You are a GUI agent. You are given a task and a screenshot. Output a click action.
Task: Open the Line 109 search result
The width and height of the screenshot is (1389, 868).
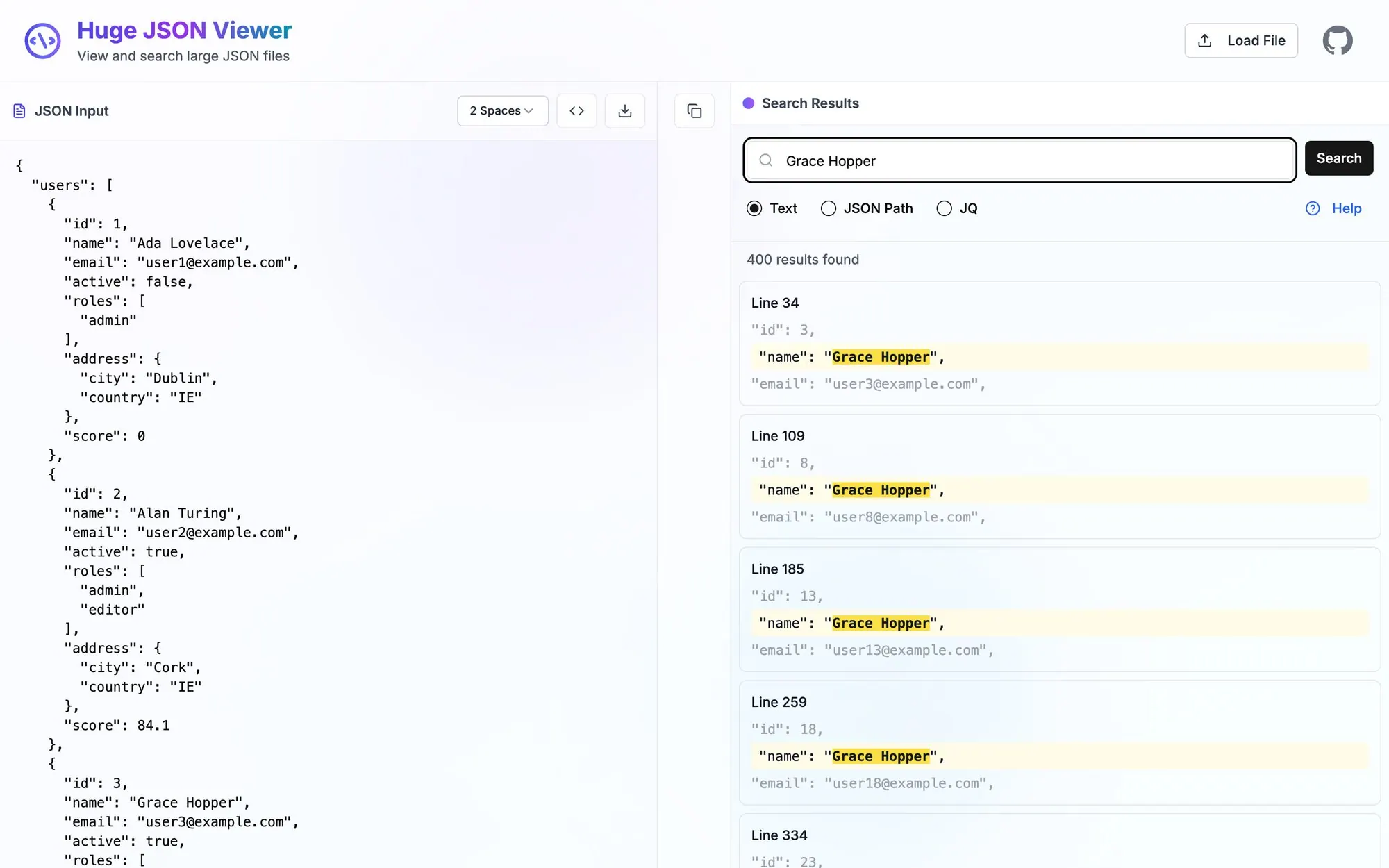tap(1060, 476)
